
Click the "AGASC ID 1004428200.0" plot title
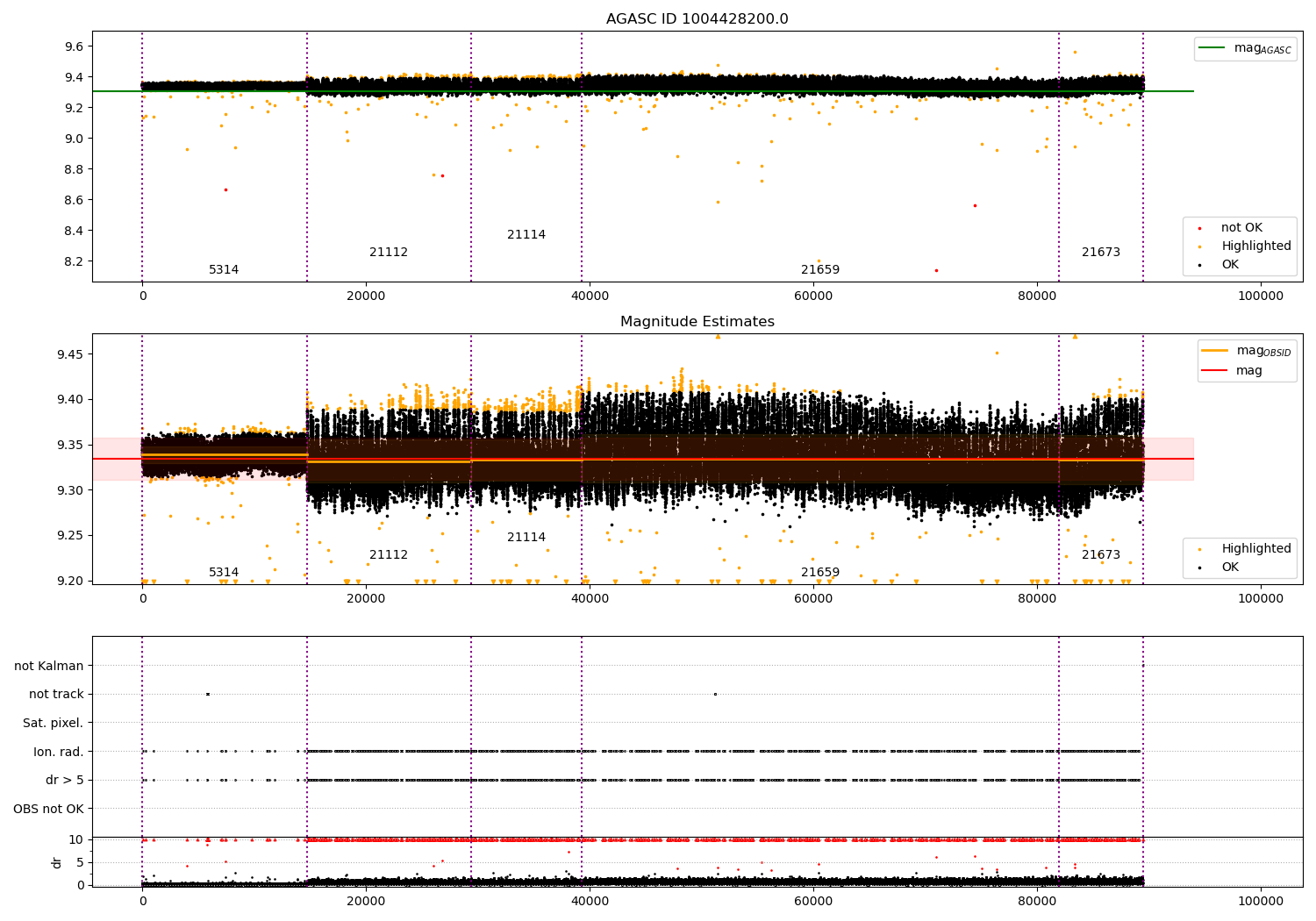click(697, 19)
